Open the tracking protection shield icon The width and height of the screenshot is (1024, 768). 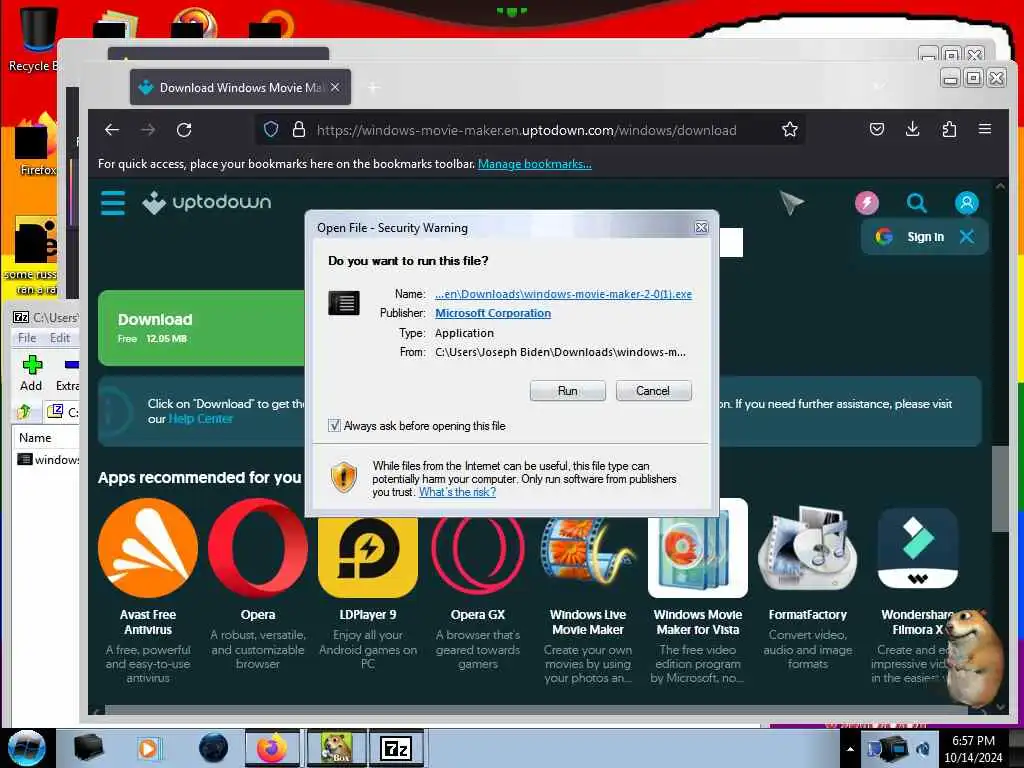271,130
